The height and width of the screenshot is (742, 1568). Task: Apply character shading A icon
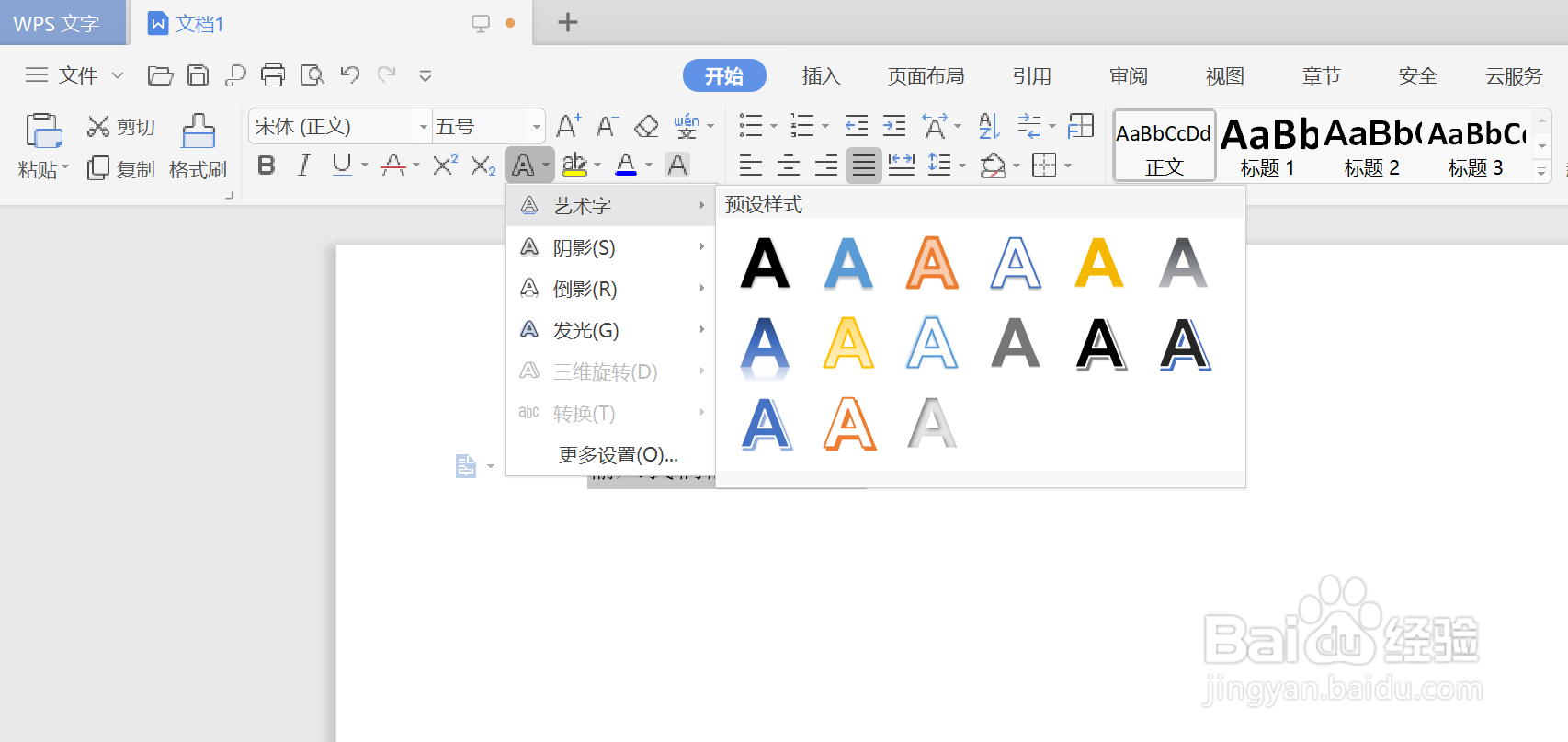677,166
